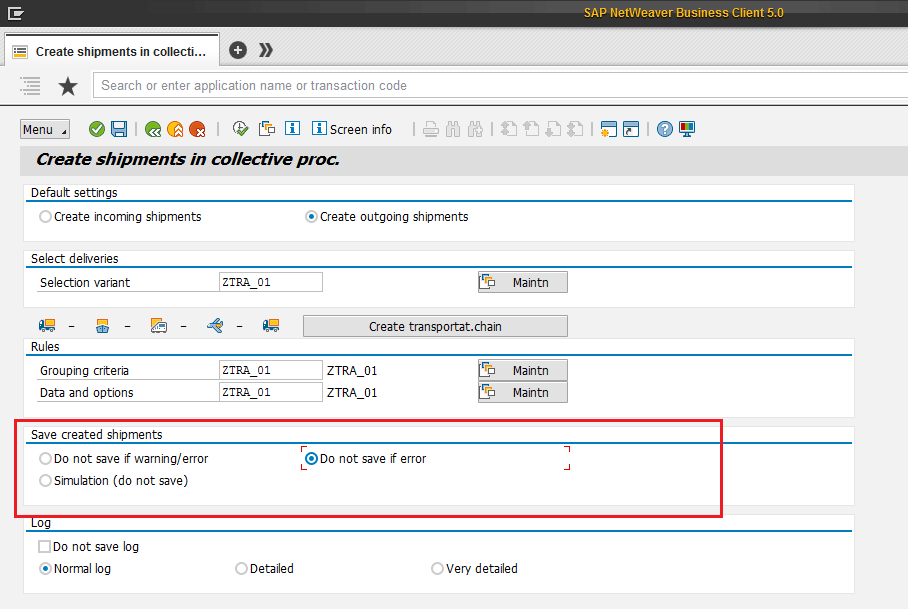Click the Execute clock icon
Screen dimensions: 908x609
click(x=240, y=129)
